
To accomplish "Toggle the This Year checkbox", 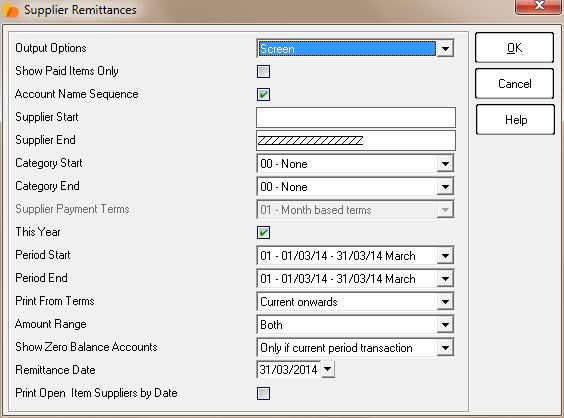I will point(263,232).
